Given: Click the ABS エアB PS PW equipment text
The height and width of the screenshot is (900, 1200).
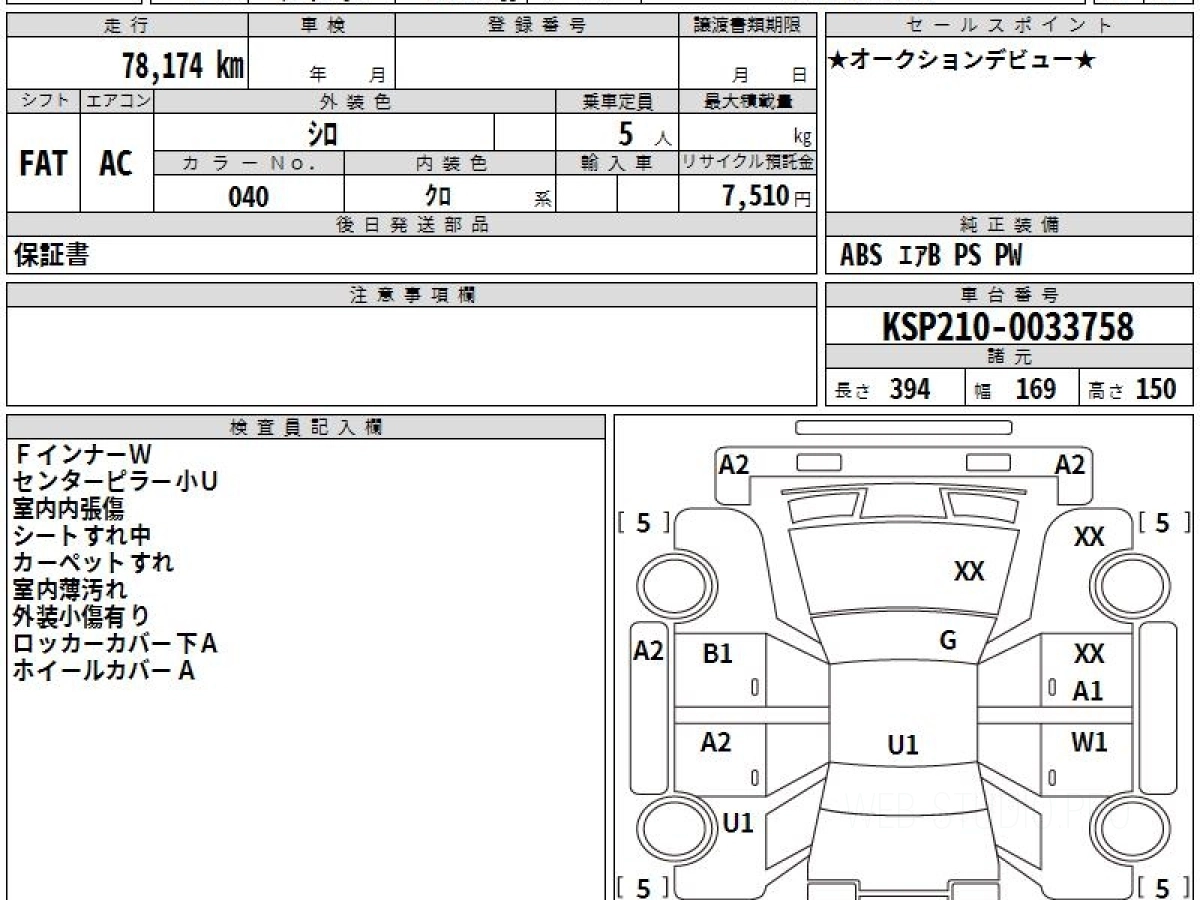Looking at the screenshot, I should coord(931,256).
